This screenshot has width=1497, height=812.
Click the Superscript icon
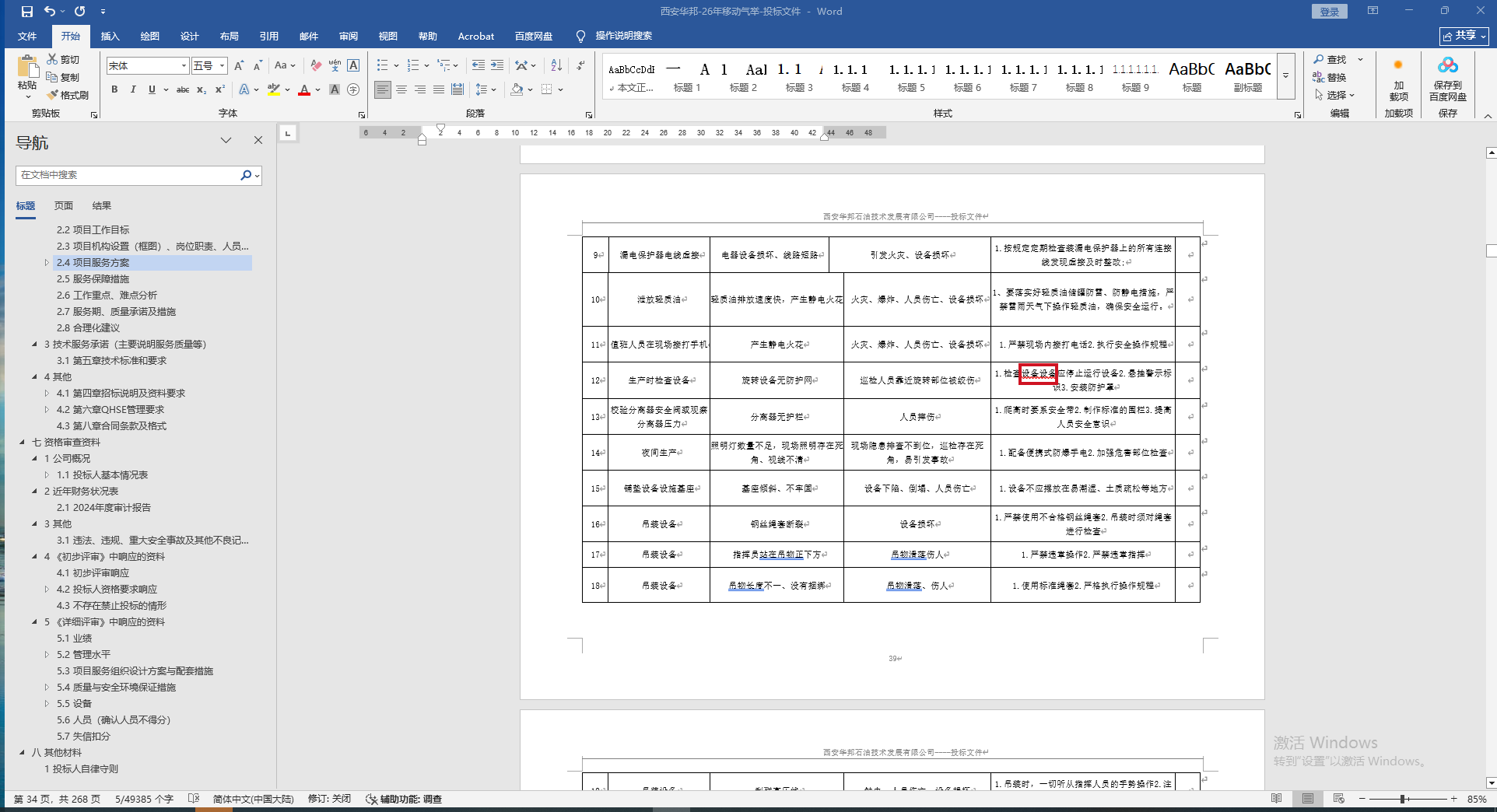click(220, 89)
